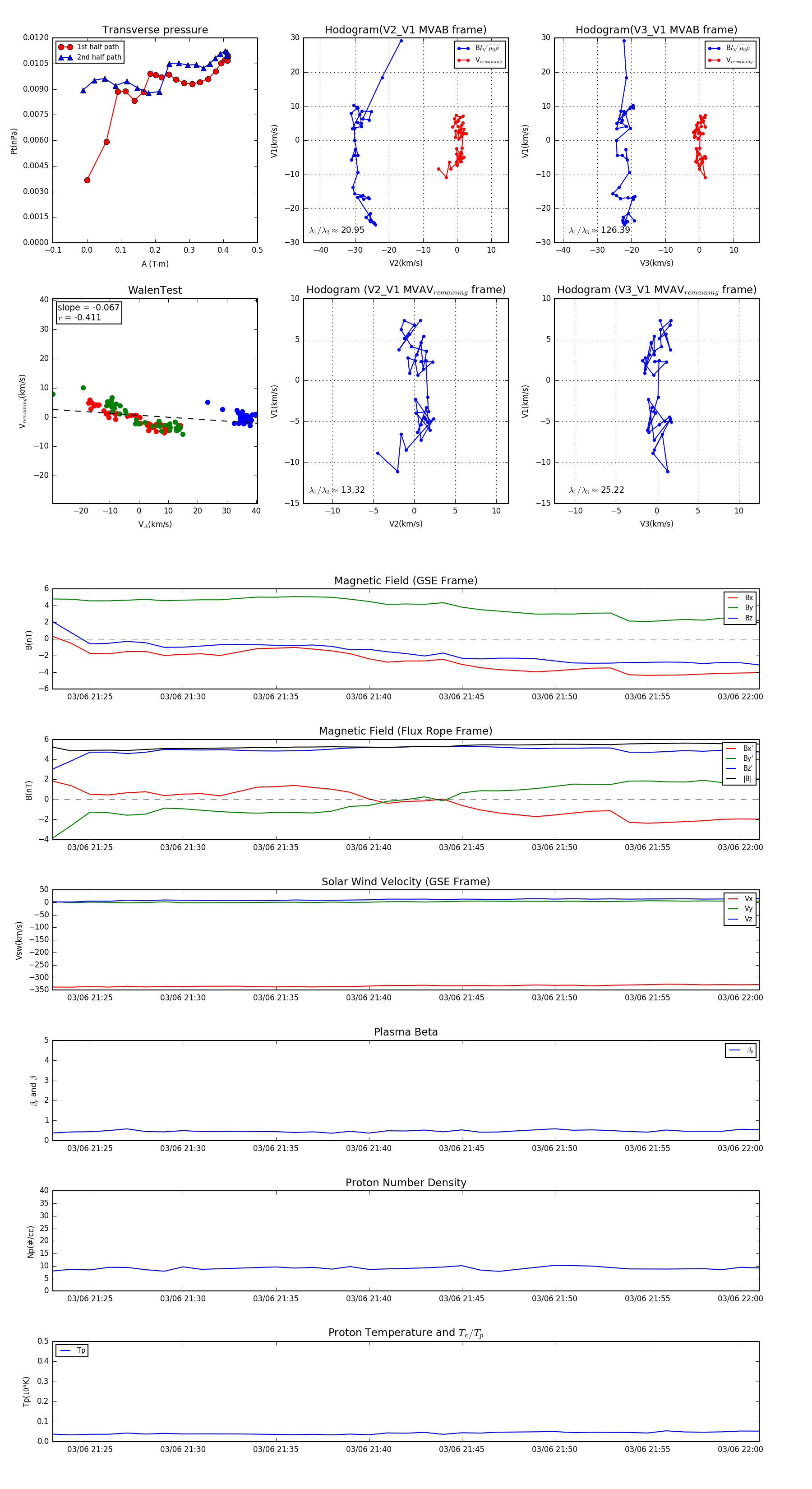Select the "Bz" legend entry in GSE Frame panel
The height and width of the screenshot is (1489, 812).
tap(740, 619)
